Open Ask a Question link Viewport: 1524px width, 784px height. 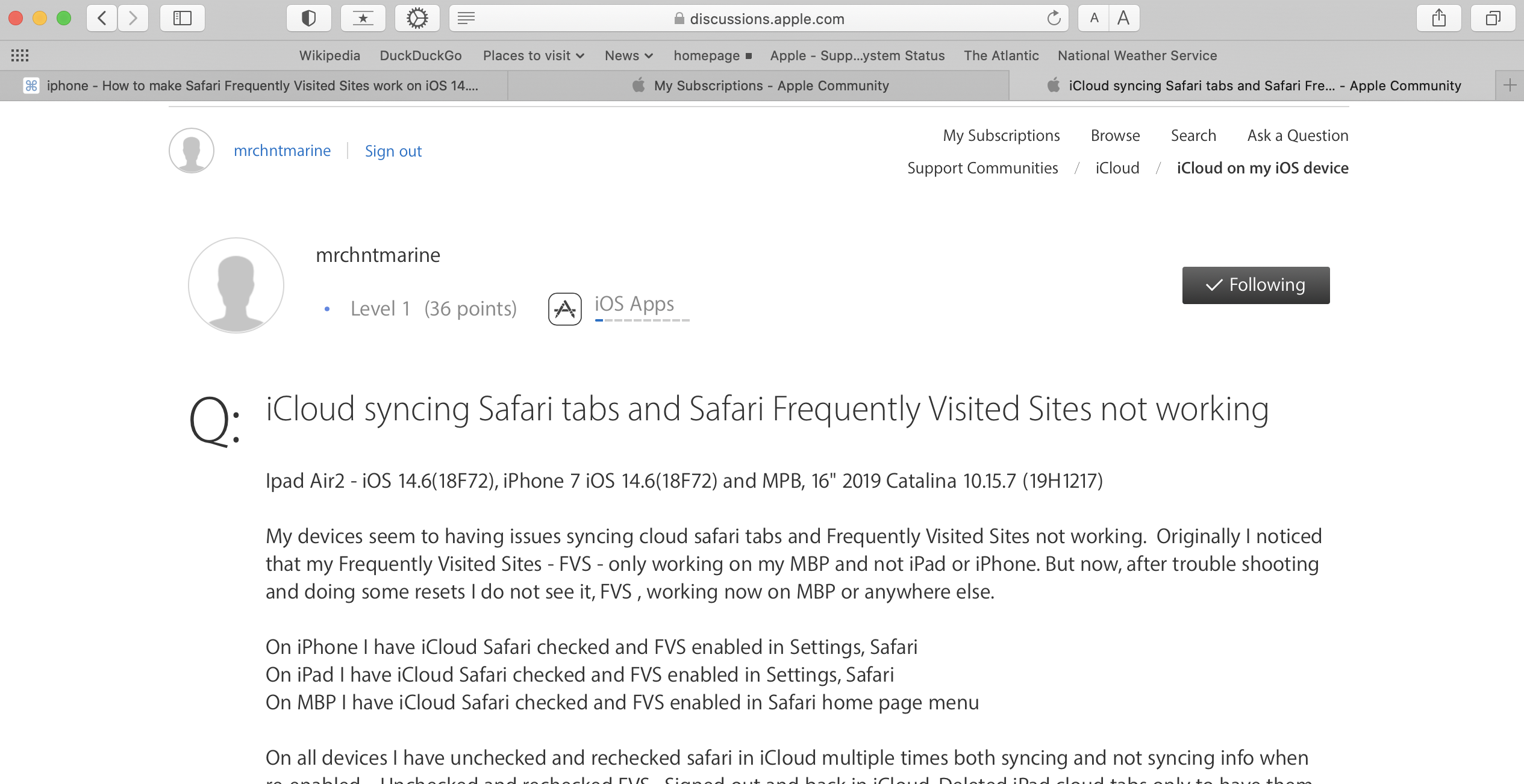[x=1298, y=135]
